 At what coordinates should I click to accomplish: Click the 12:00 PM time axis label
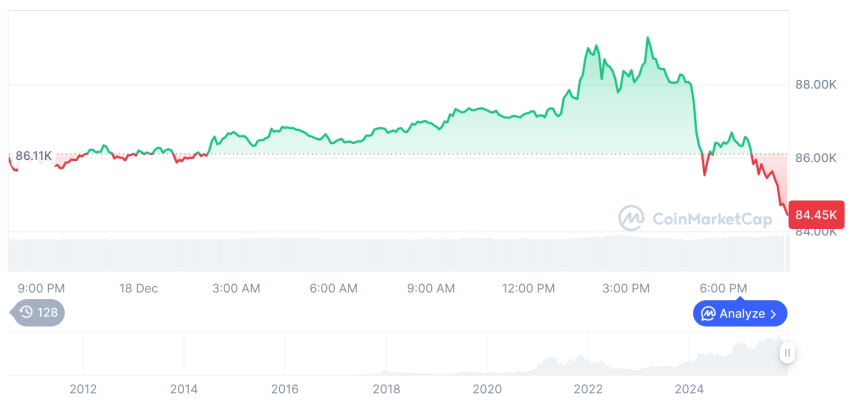click(x=528, y=288)
